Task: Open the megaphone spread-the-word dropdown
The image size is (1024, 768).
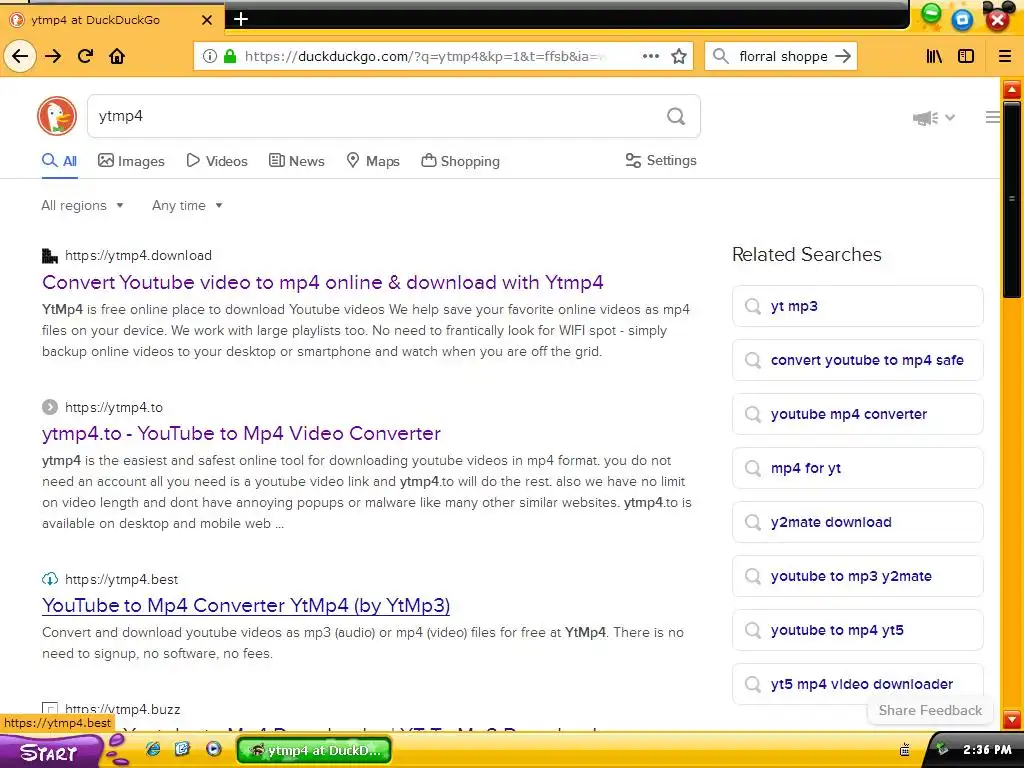Action: (x=934, y=118)
